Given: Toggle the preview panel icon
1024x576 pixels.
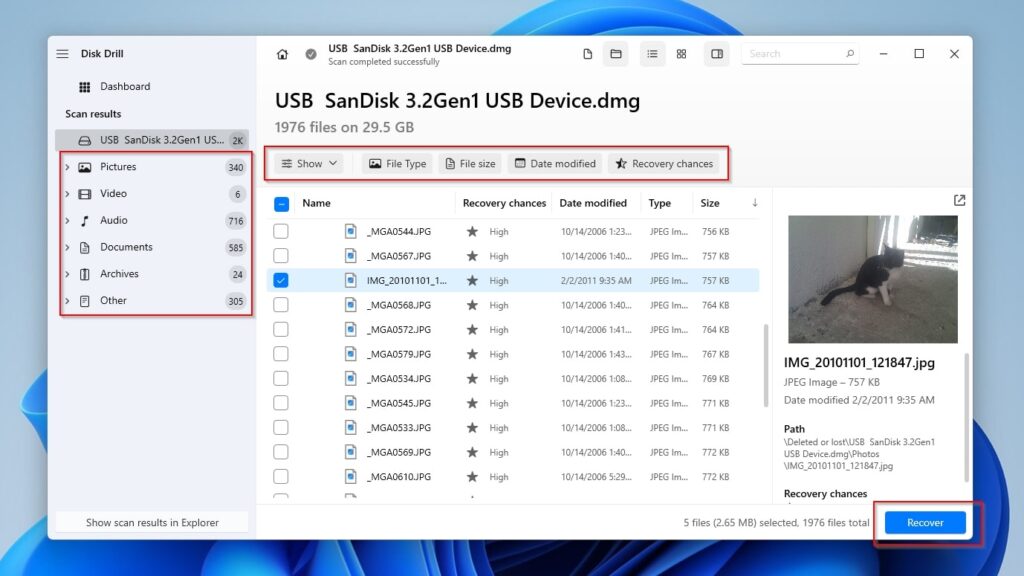Looking at the screenshot, I should tap(717, 54).
